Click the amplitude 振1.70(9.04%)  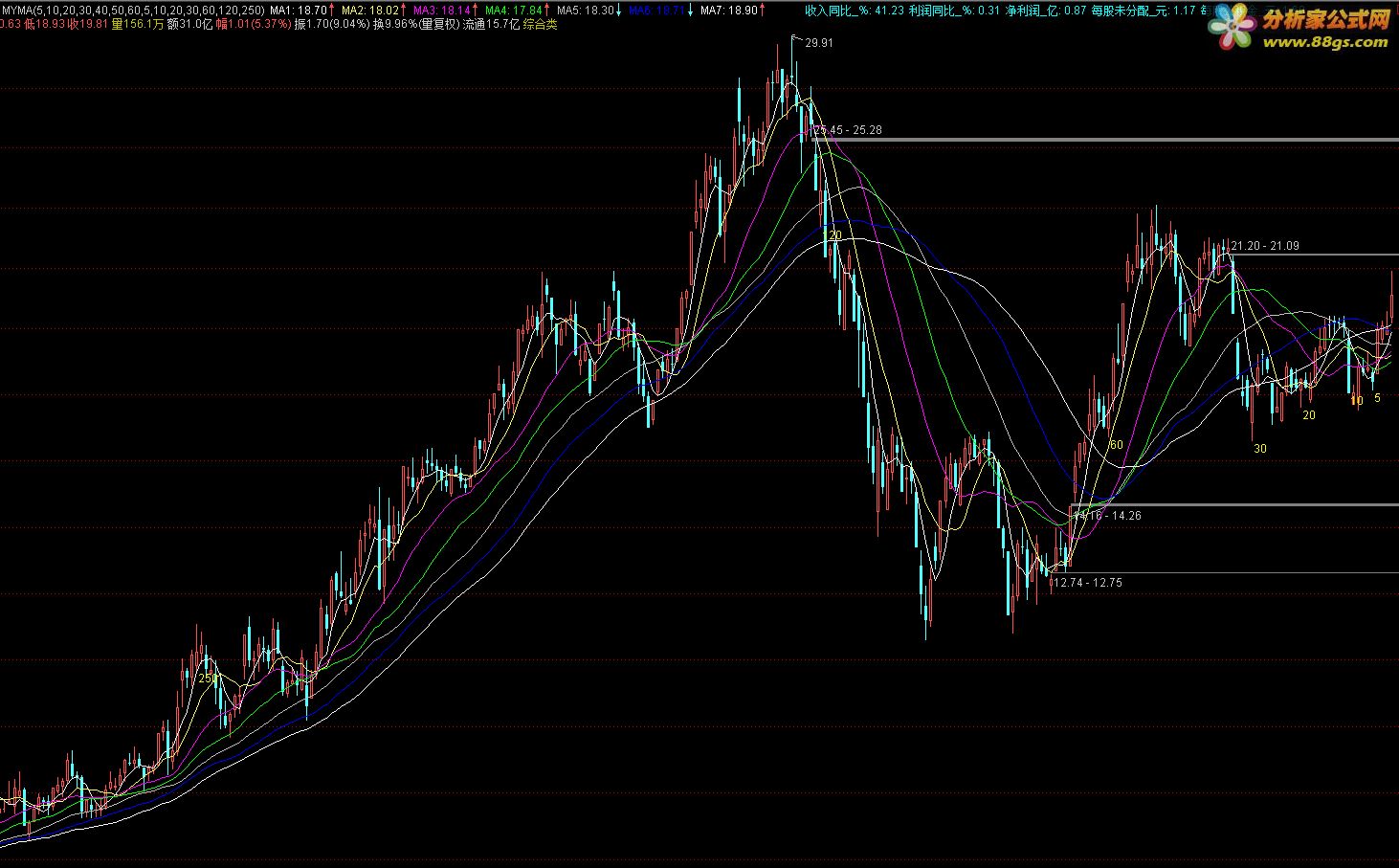tap(332, 25)
